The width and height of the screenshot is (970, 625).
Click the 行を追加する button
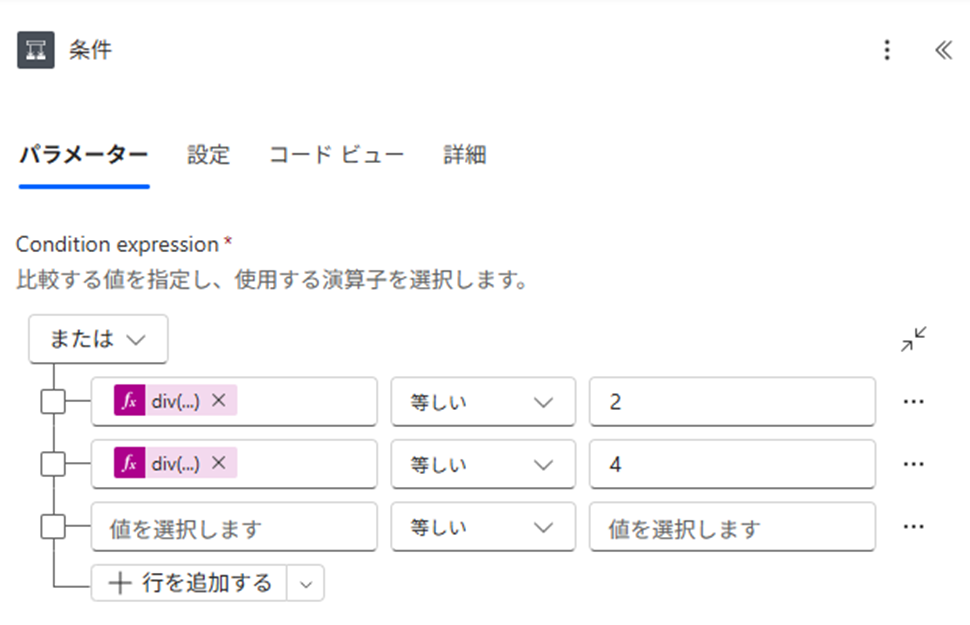pos(189,583)
